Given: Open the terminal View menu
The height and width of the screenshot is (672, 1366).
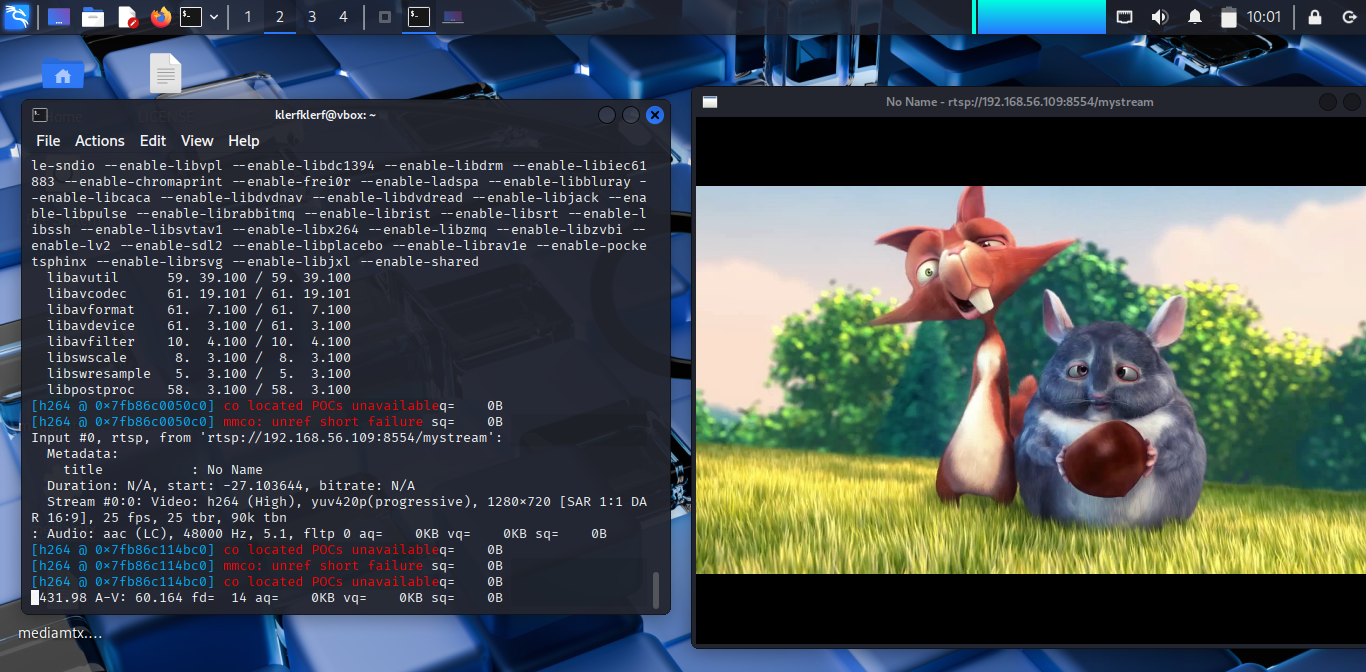Looking at the screenshot, I should point(197,141).
